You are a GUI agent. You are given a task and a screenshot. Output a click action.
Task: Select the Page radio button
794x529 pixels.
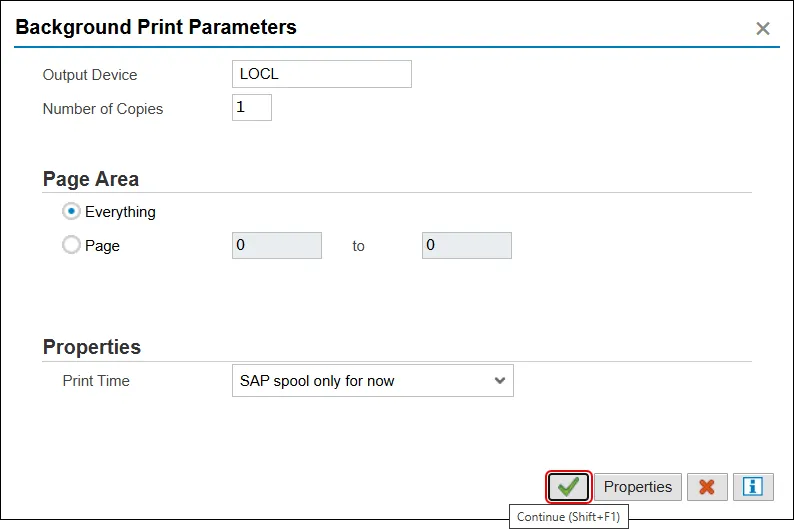point(72,245)
